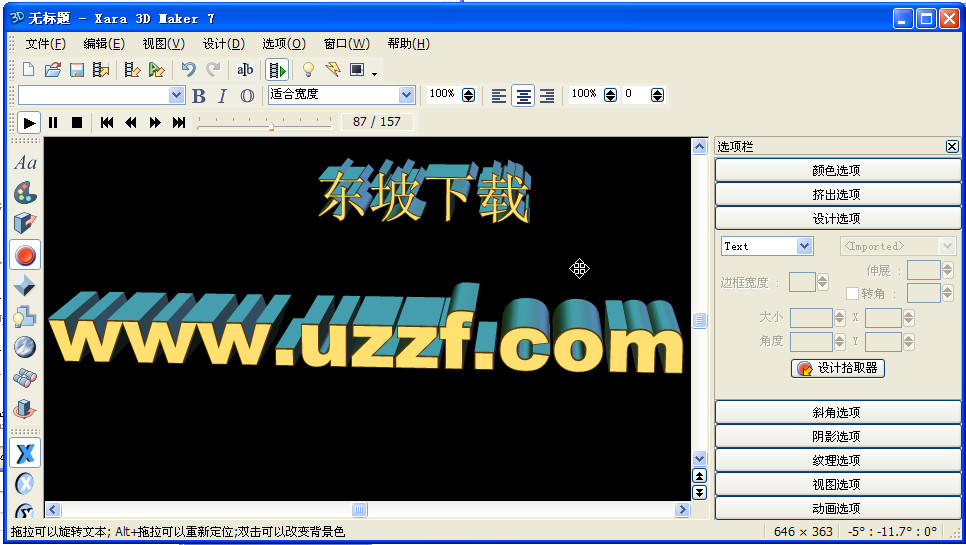This screenshot has height=545, width=966.
Task: Open the 文件(F) menu
Action: 46,44
